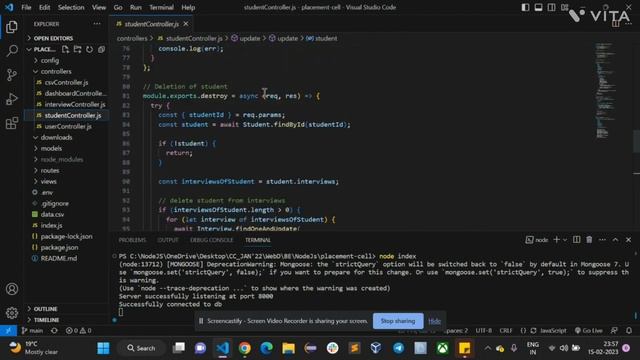The height and width of the screenshot is (360, 640).
Task: Click the New Folder icon in explorer
Action: pos(77,49)
